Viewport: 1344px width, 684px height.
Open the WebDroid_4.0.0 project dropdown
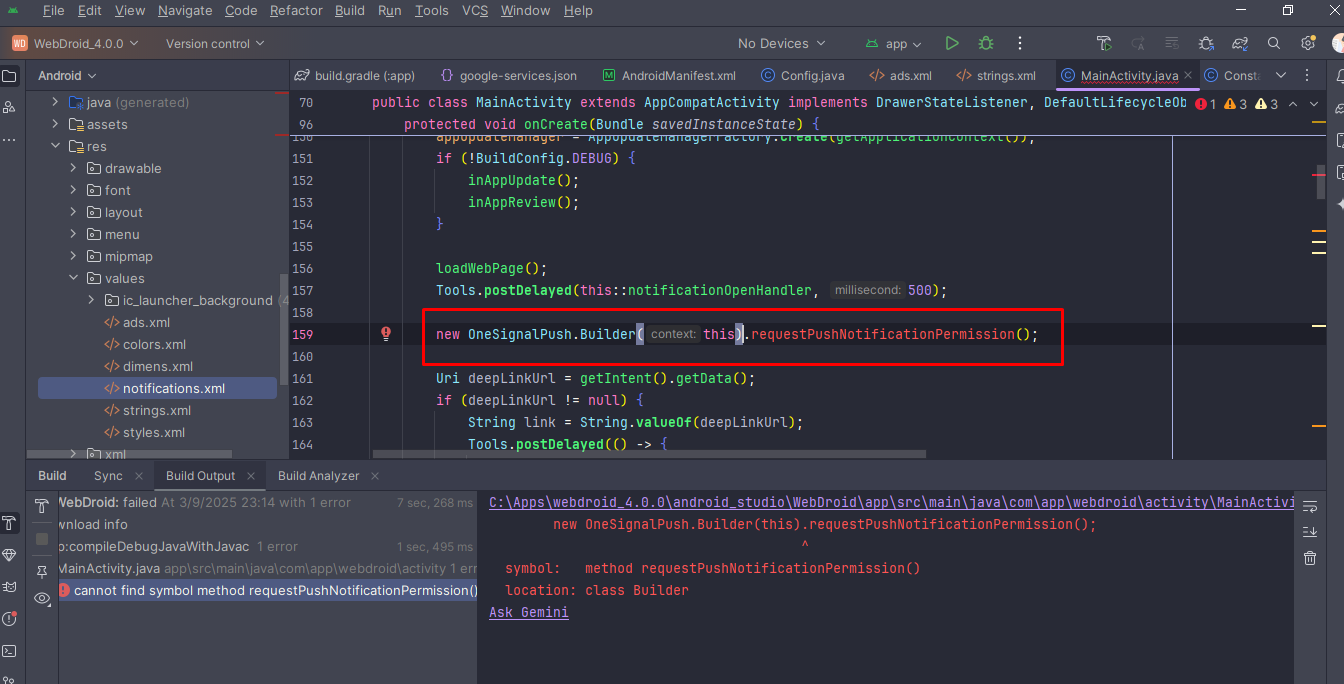[75, 43]
